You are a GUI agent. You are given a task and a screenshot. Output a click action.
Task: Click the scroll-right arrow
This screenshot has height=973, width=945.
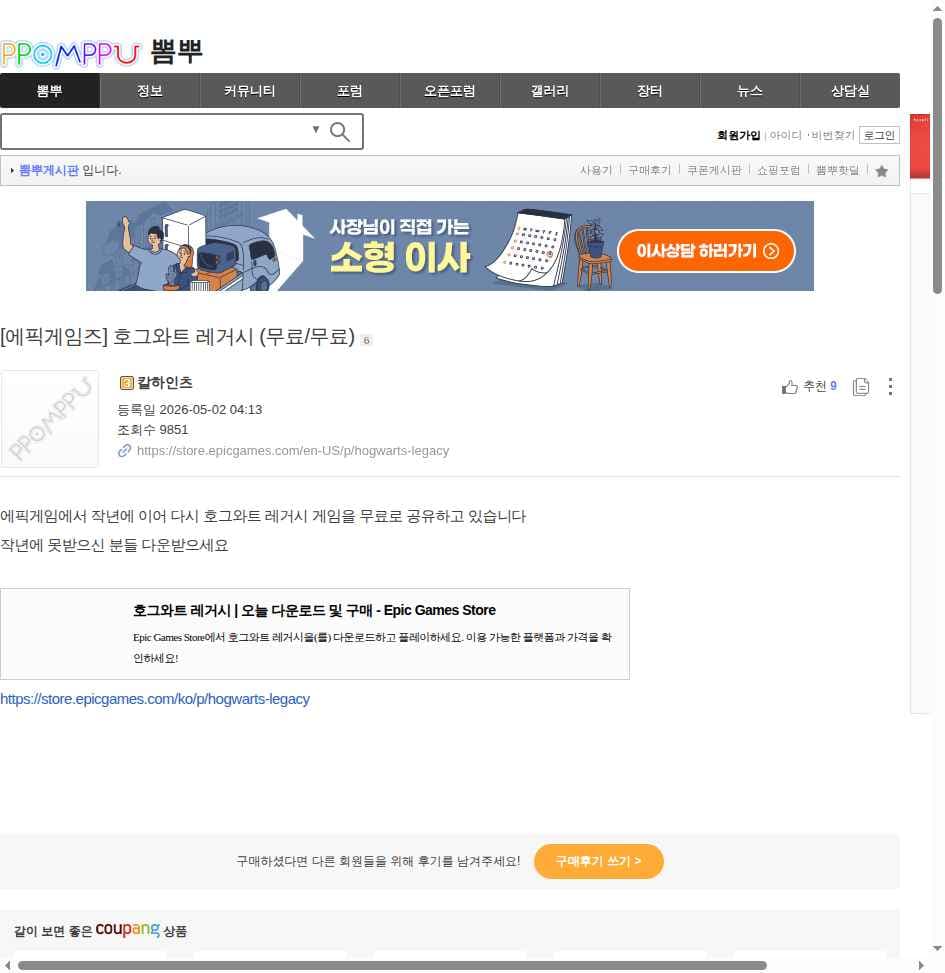(x=921, y=966)
